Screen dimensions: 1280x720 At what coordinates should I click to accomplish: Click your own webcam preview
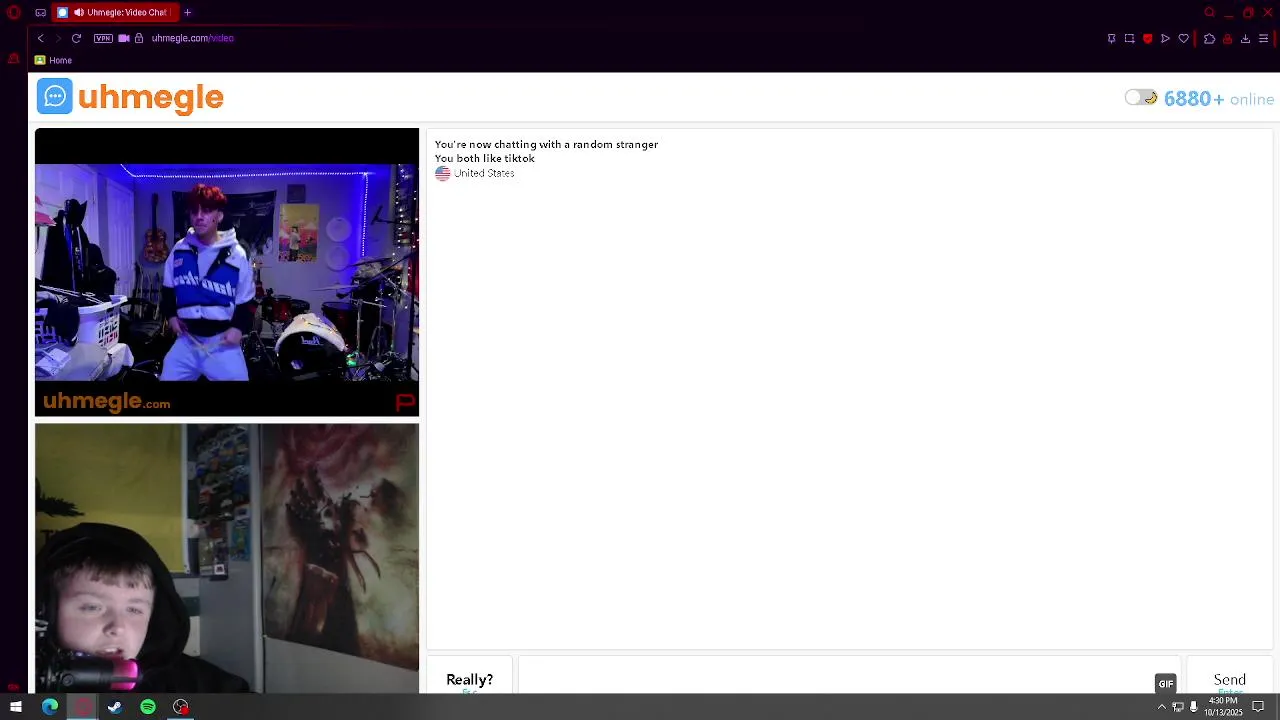point(227,558)
